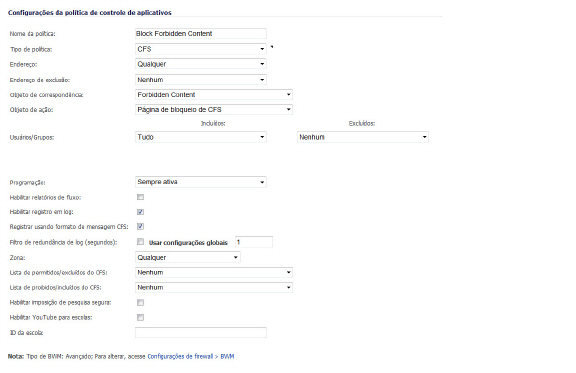The width and height of the screenshot is (576, 373).
Task: Check Usar configurações globais checkbox
Action: coord(140,242)
